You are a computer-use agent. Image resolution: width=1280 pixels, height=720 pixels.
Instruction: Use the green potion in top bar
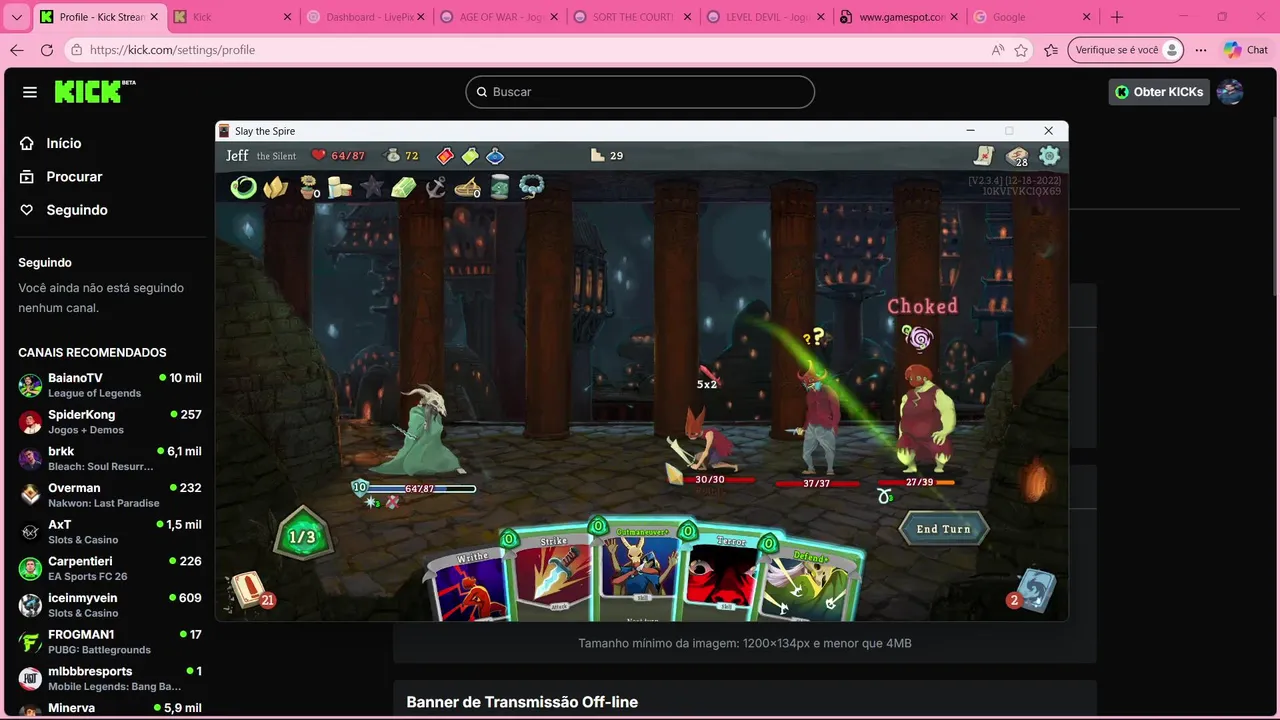470,156
